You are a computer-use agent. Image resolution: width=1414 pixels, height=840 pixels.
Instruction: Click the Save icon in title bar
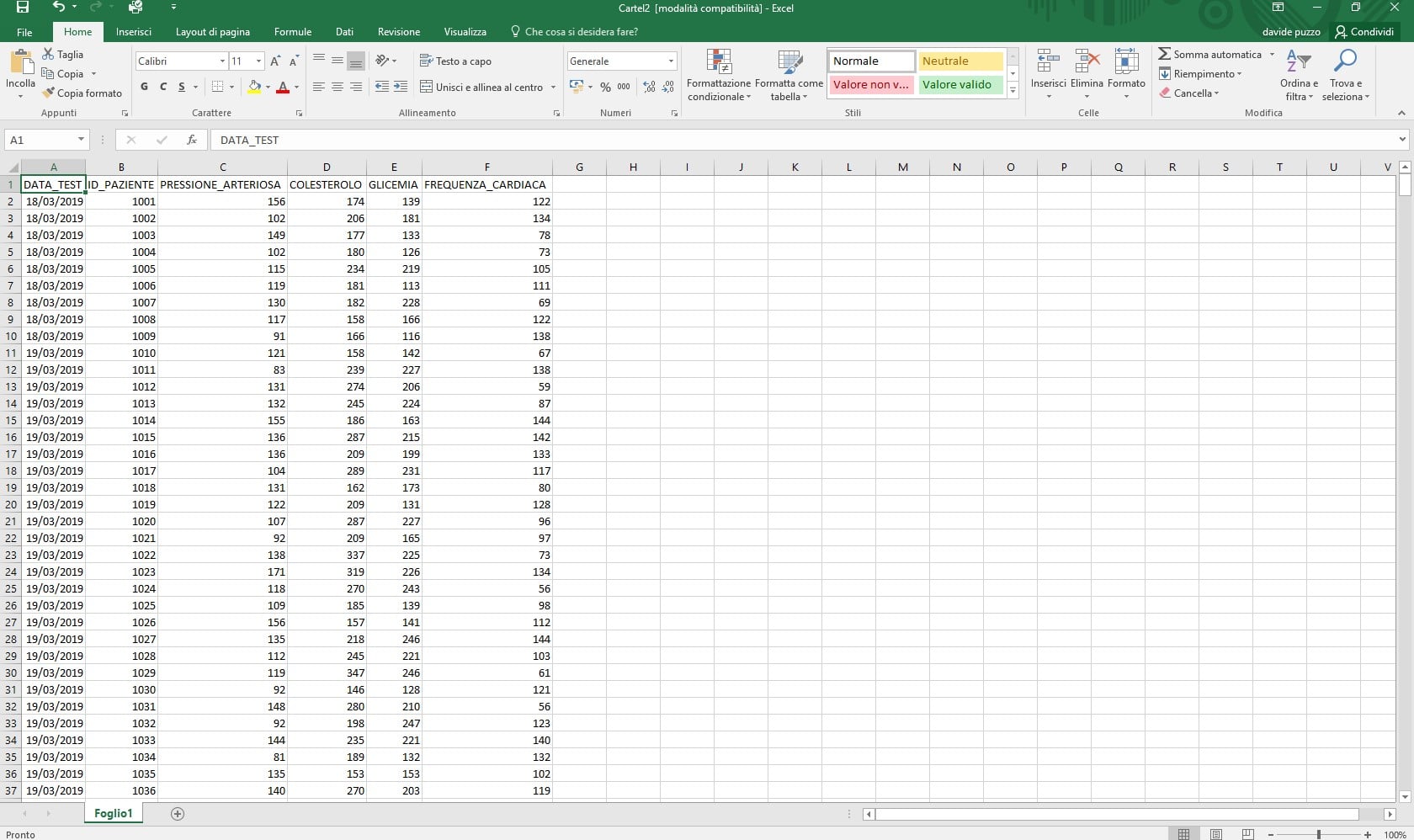[23, 8]
